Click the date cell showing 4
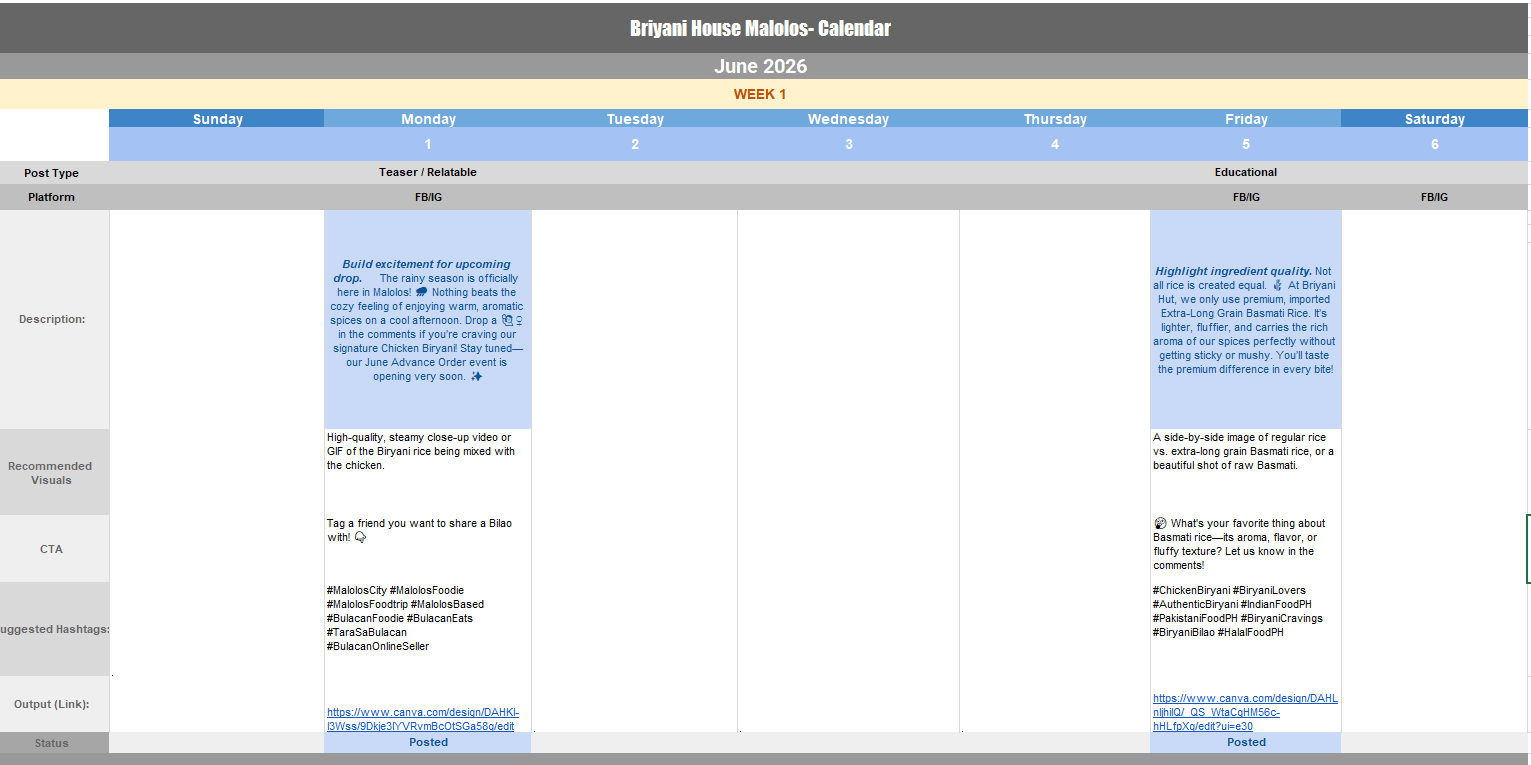The image size is (1531, 765). click(x=1055, y=144)
